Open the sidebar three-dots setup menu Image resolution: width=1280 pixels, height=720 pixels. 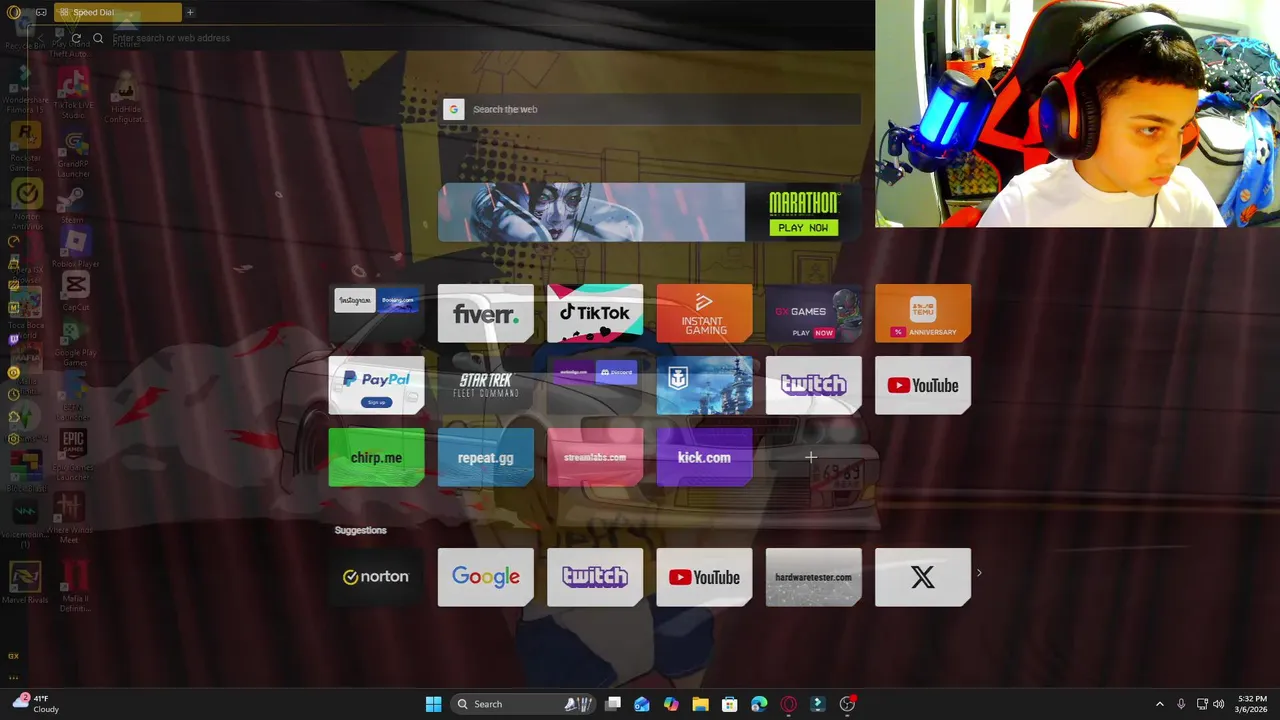(13, 677)
